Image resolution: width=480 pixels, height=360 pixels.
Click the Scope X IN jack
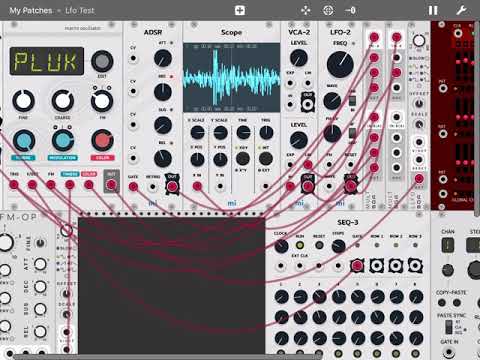tap(197, 186)
